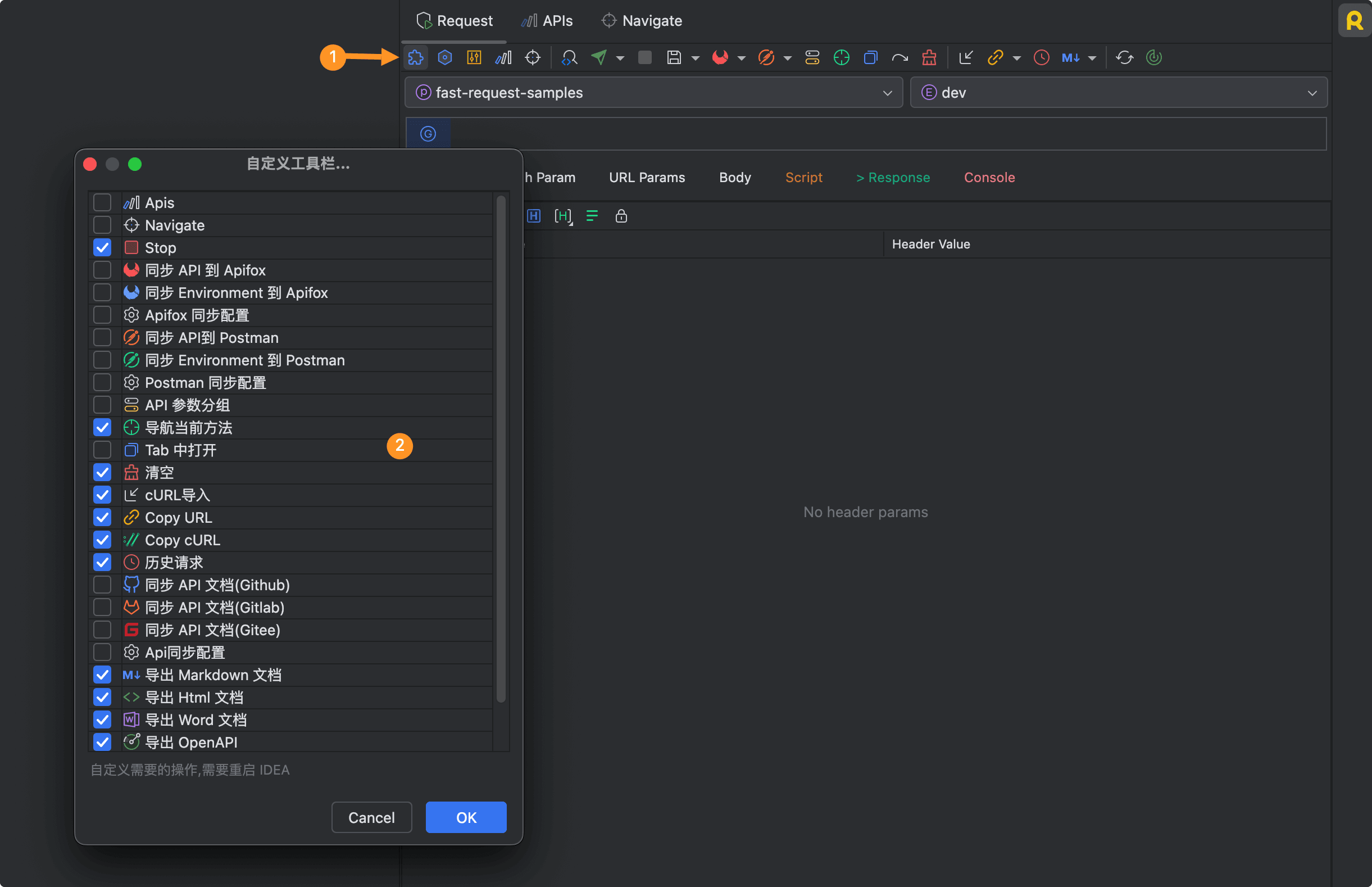Click the red history clock toolbar icon
The height and width of the screenshot is (887, 1372).
1041,57
